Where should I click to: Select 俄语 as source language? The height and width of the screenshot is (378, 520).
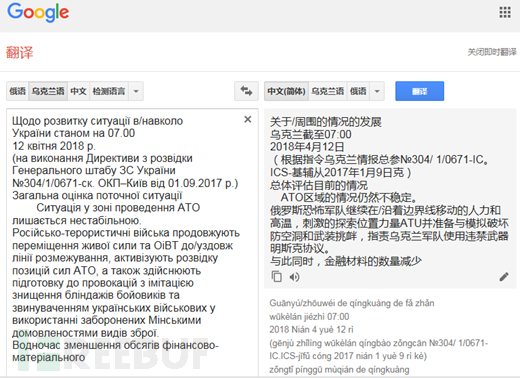(18, 91)
